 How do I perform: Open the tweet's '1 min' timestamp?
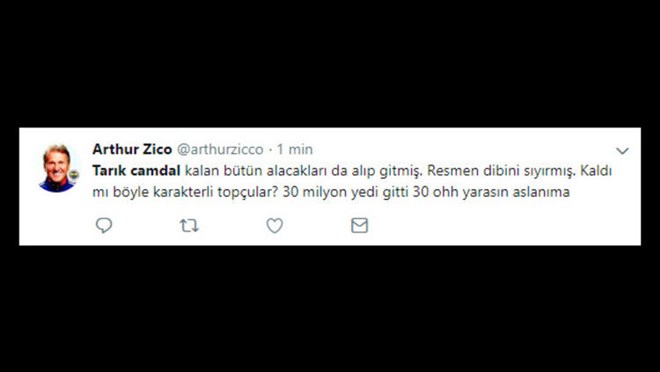pos(295,149)
